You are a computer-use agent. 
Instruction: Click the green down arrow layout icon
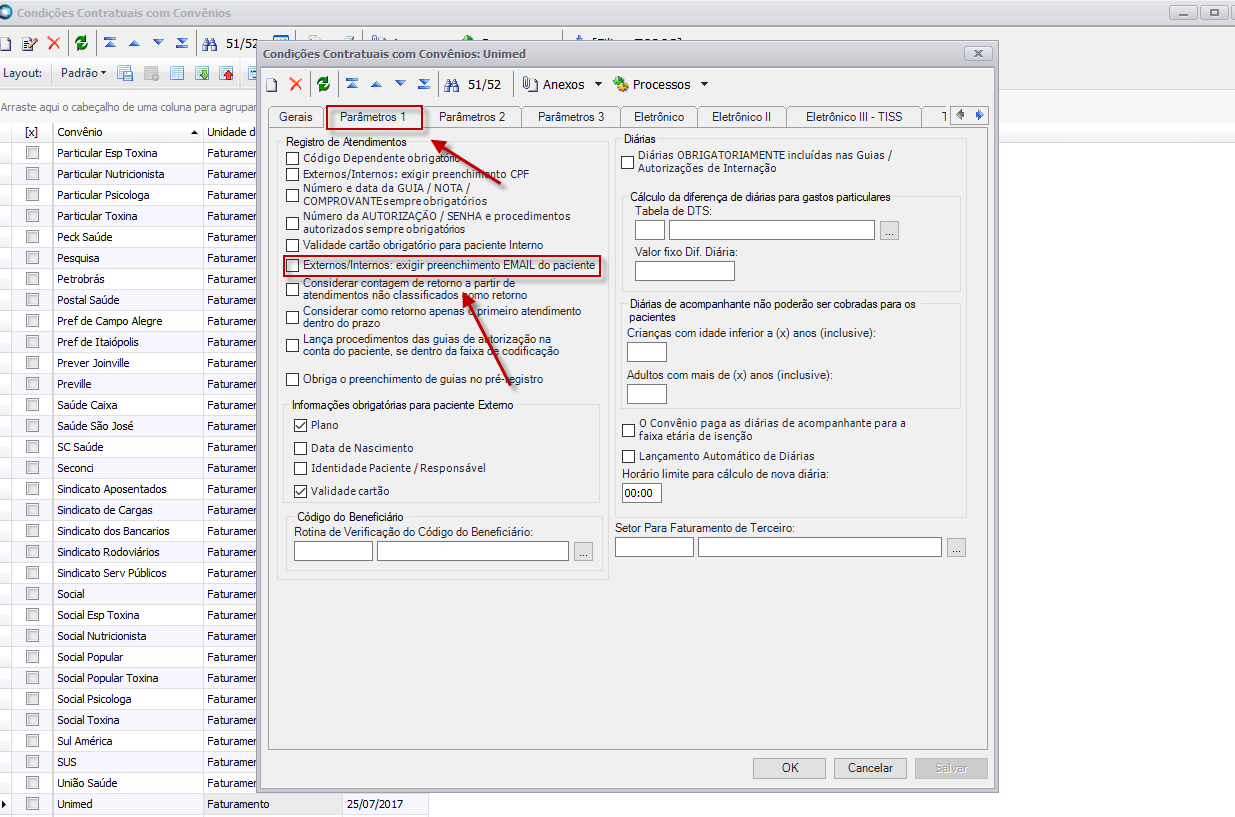coord(202,73)
